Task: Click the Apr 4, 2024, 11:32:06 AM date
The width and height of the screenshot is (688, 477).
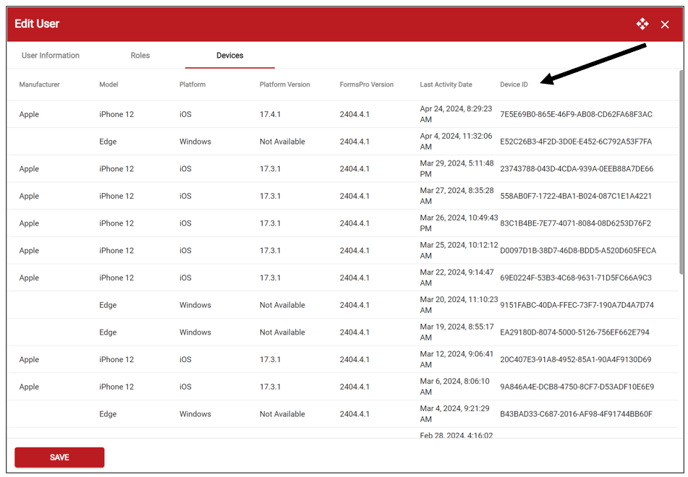Action: pyautogui.click(x=456, y=141)
